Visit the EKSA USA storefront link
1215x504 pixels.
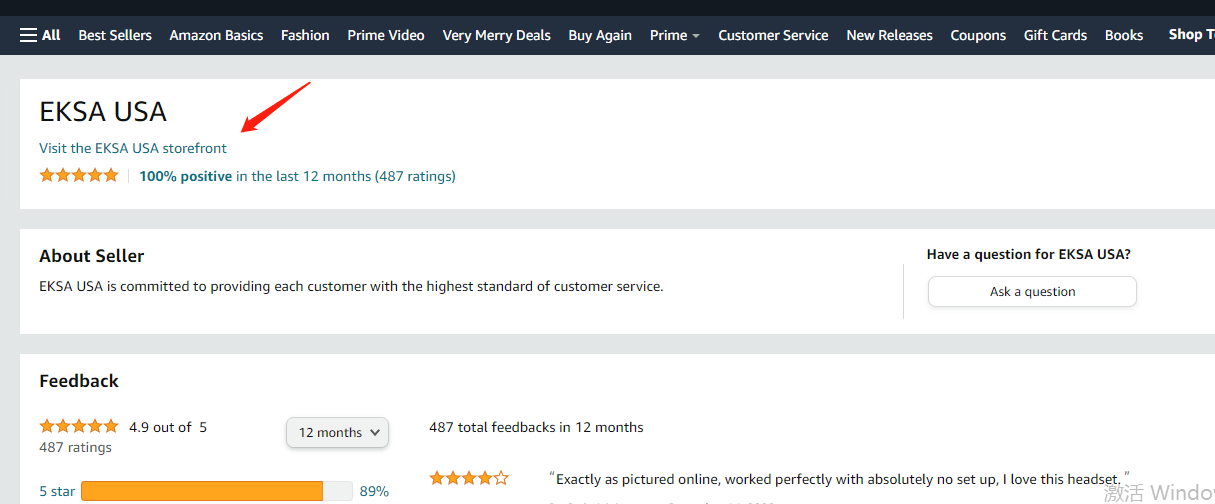tap(133, 148)
